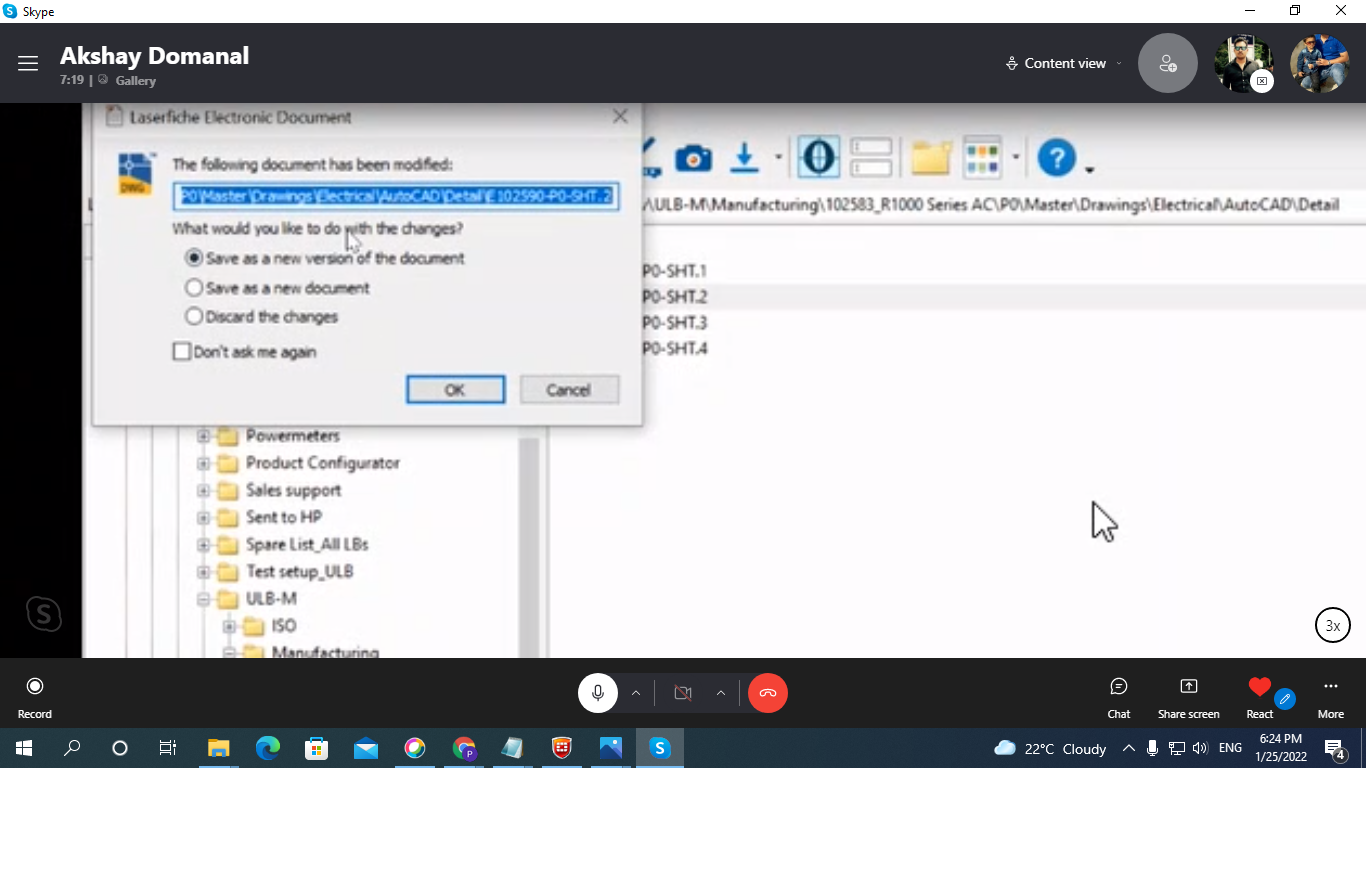Click Share screen
This screenshot has width=1366, height=888.
pos(1189,697)
